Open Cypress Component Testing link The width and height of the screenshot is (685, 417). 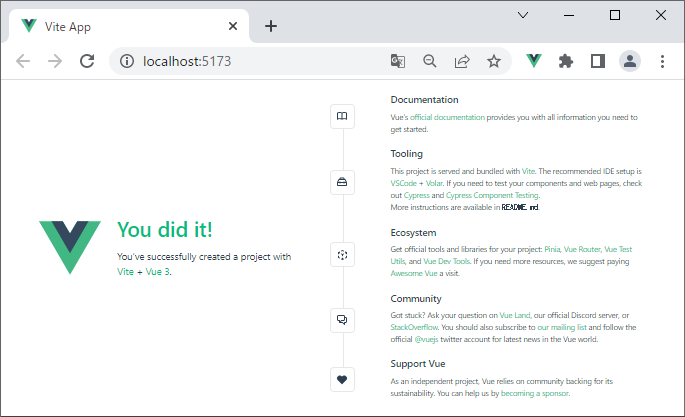click(x=492, y=195)
